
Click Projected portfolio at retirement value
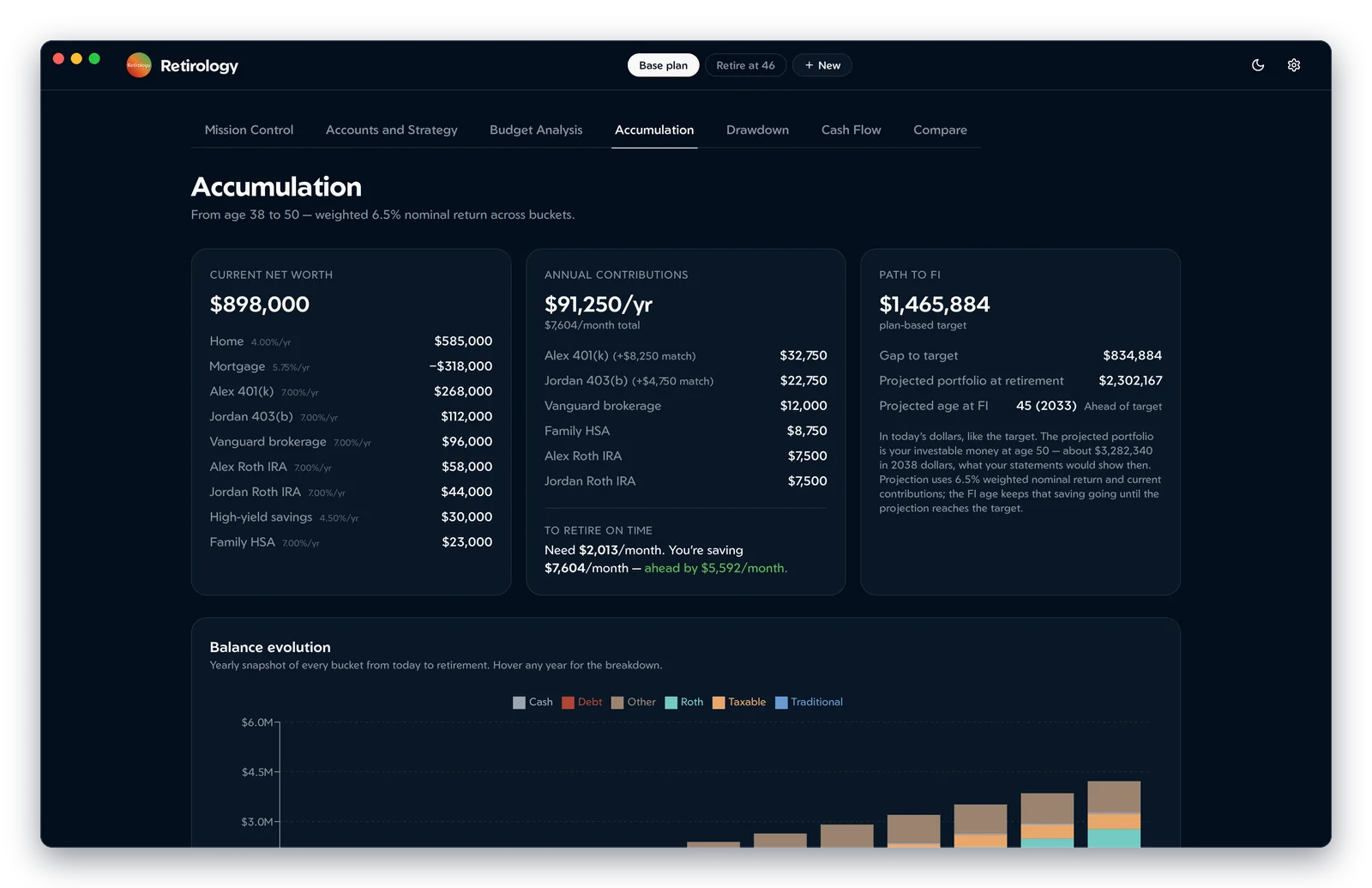1130,381
